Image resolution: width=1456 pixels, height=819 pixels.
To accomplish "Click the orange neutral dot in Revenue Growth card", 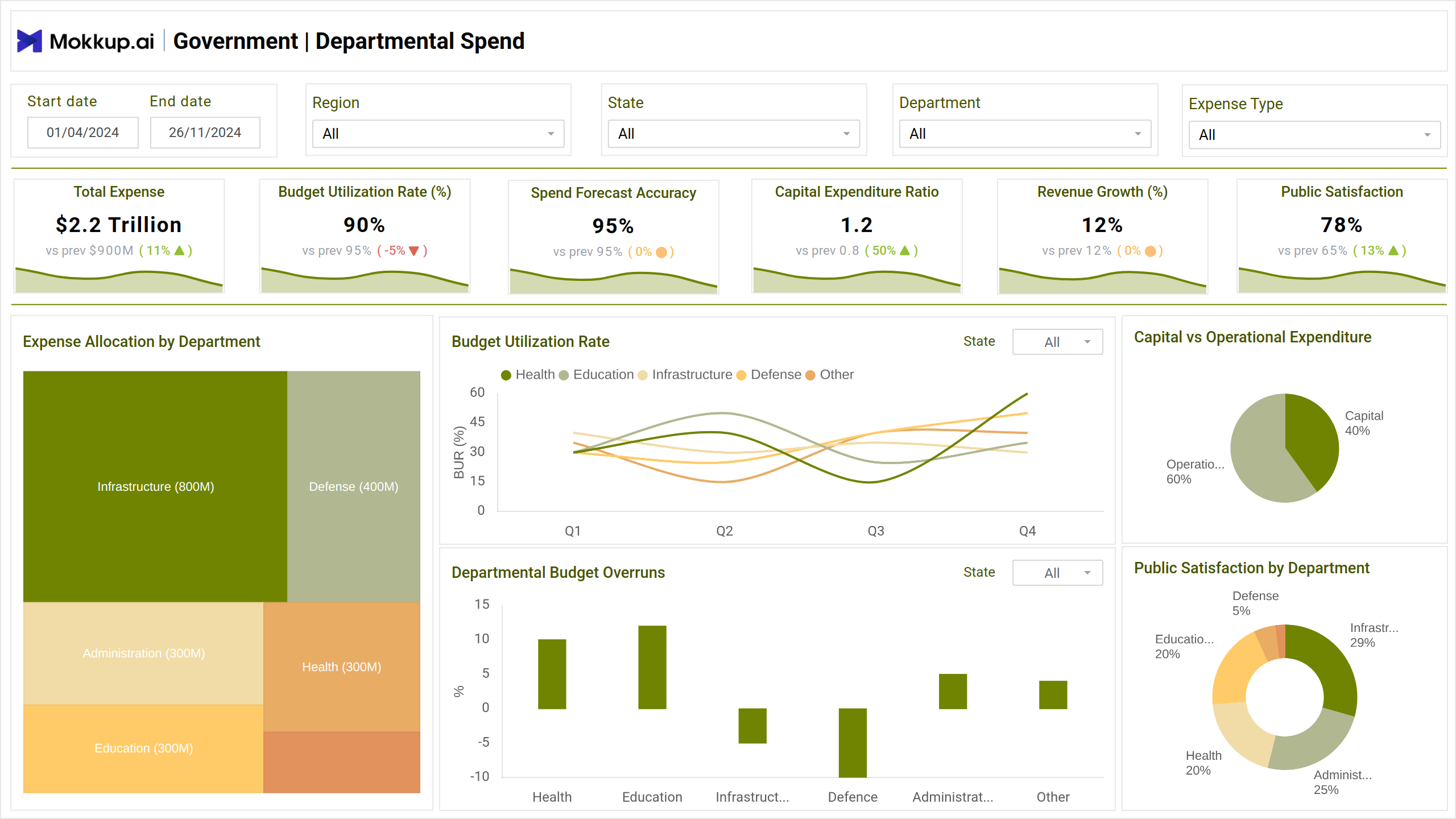I will tap(1150, 251).
